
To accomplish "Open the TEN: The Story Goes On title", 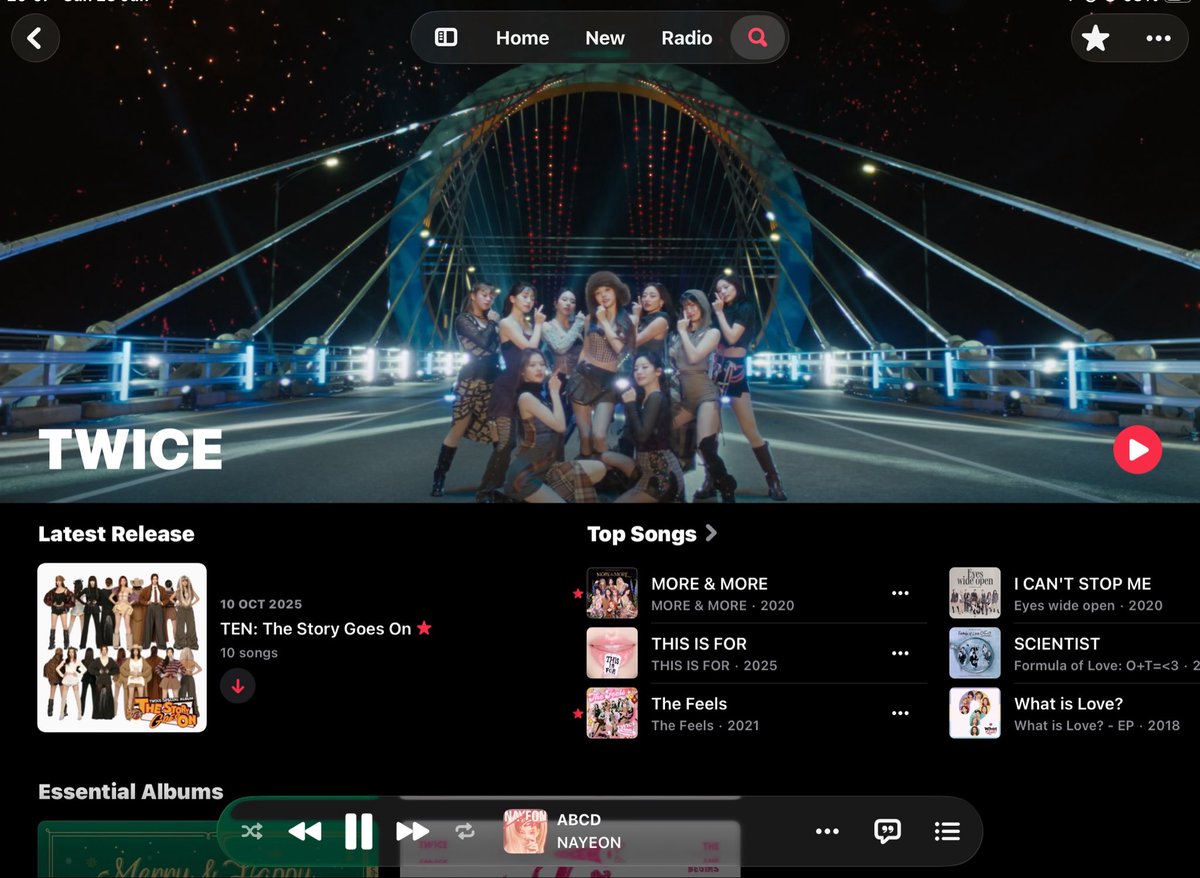I will [x=316, y=628].
